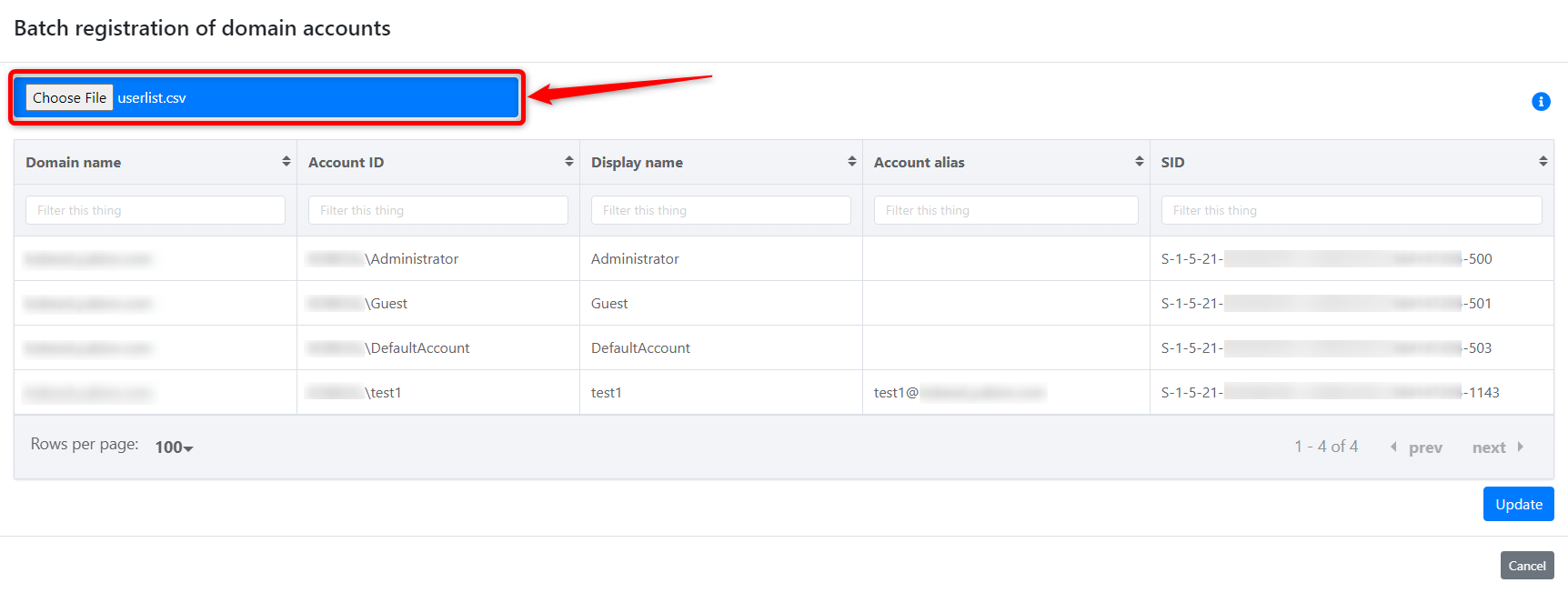Click the Update button
Screen dimensions: 1568x593
[x=1518, y=504]
